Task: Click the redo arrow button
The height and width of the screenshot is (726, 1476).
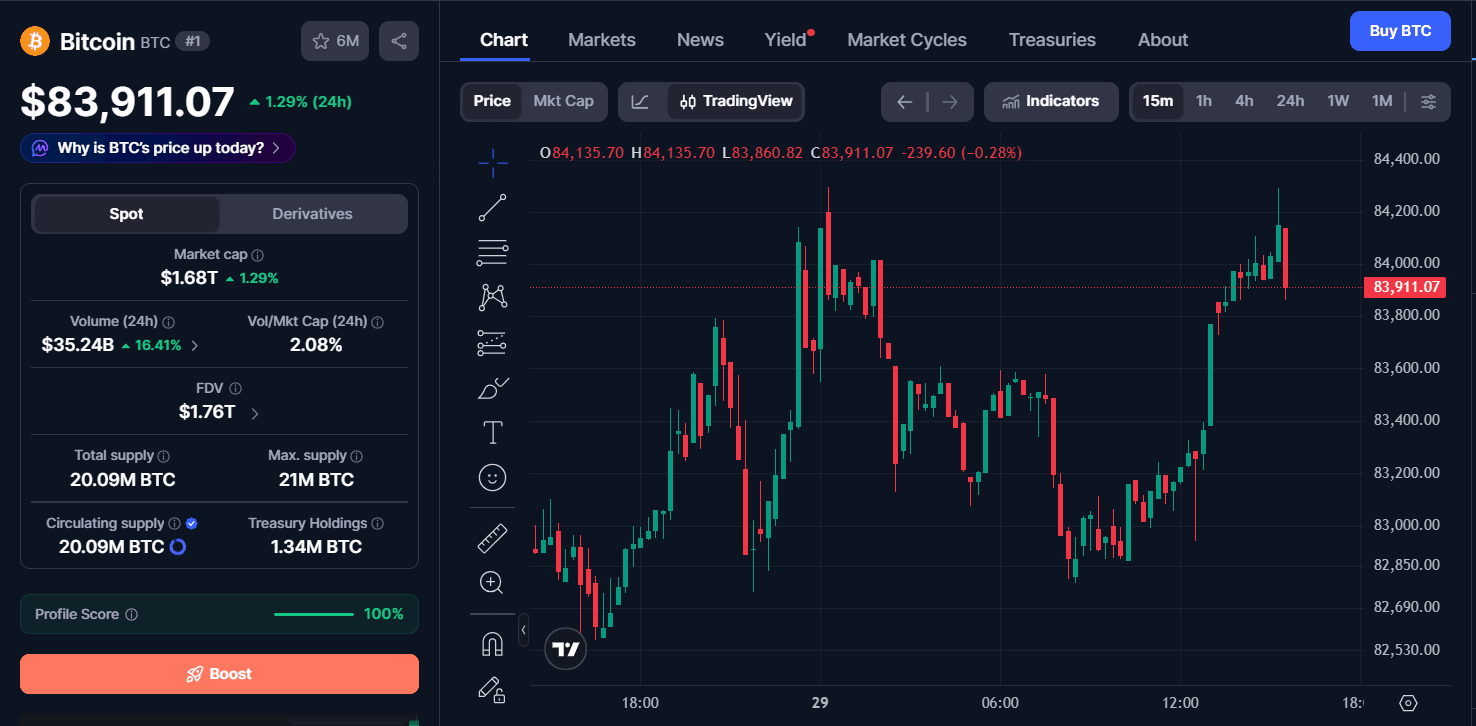Action: (x=950, y=101)
